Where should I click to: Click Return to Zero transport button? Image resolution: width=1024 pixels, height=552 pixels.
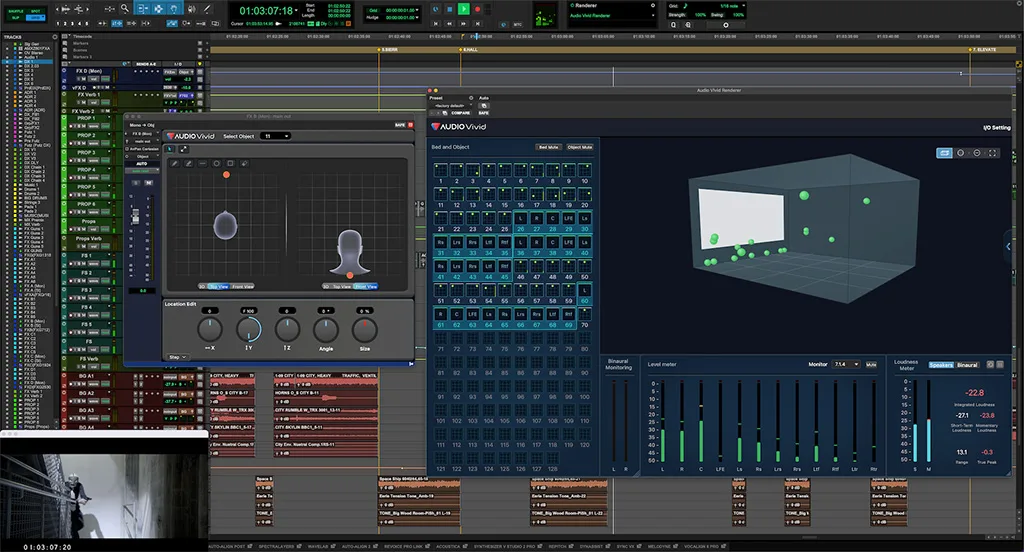[x=436, y=24]
